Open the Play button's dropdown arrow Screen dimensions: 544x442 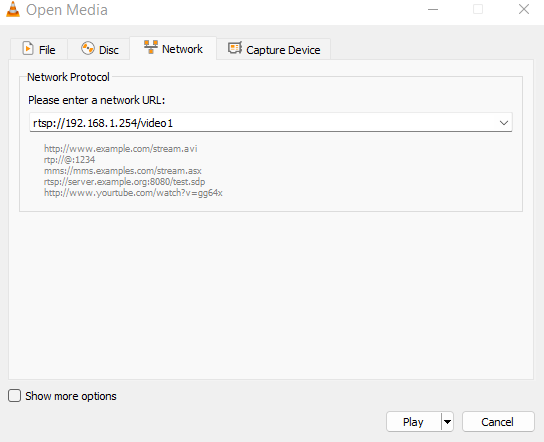click(448, 422)
